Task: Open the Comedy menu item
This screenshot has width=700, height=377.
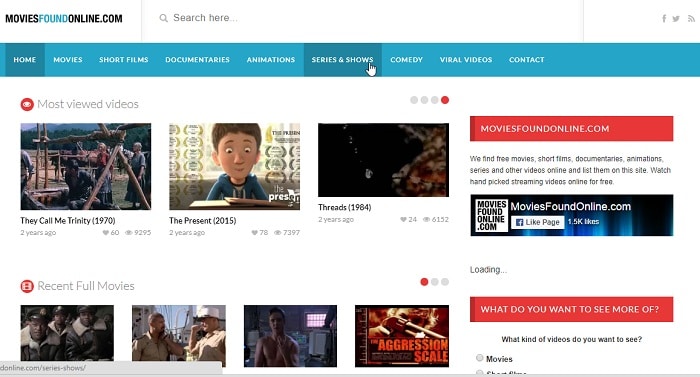Action: pyautogui.click(x=406, y=60)
